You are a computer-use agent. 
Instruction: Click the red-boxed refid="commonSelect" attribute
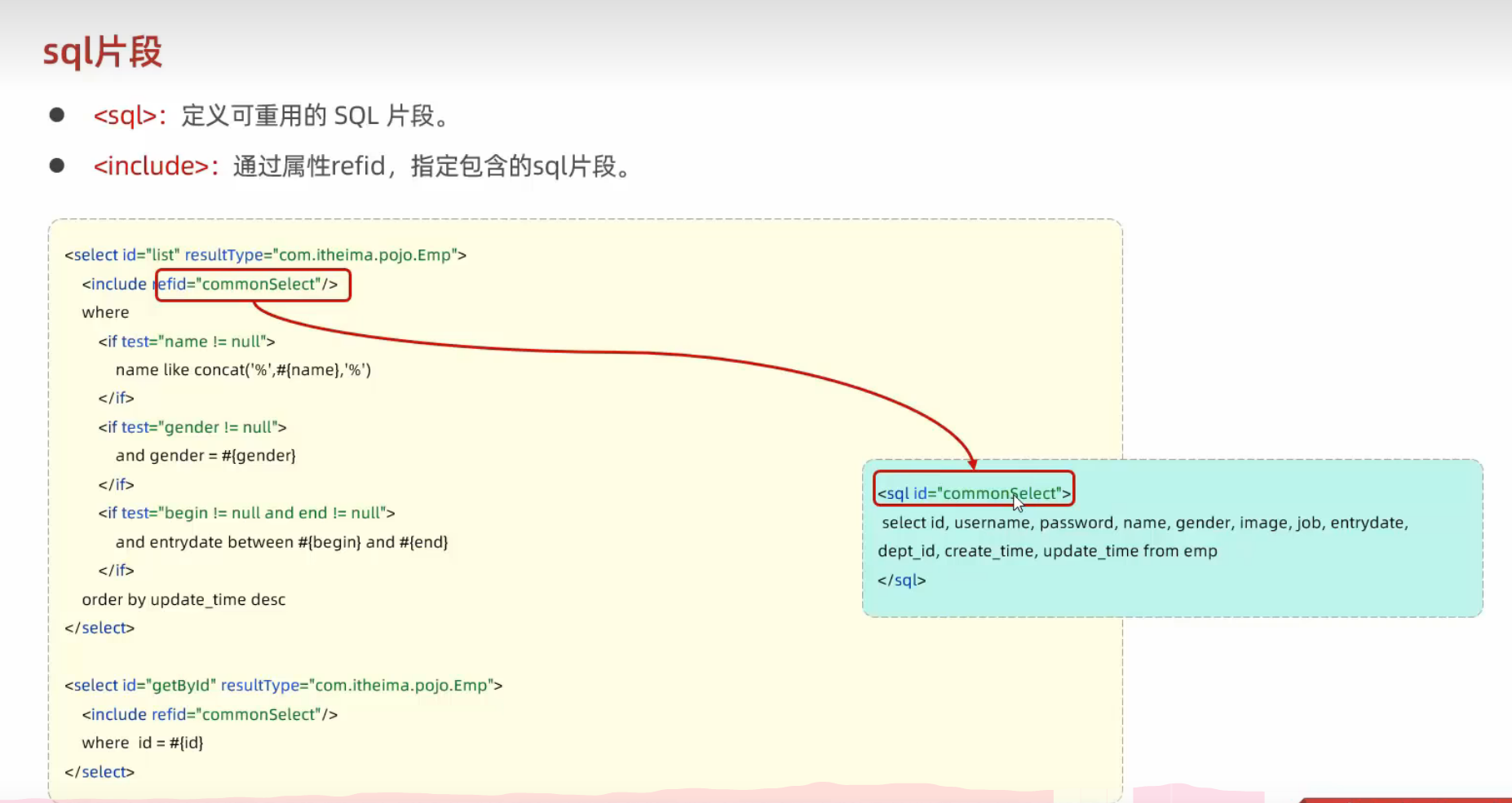pos(253,285)
